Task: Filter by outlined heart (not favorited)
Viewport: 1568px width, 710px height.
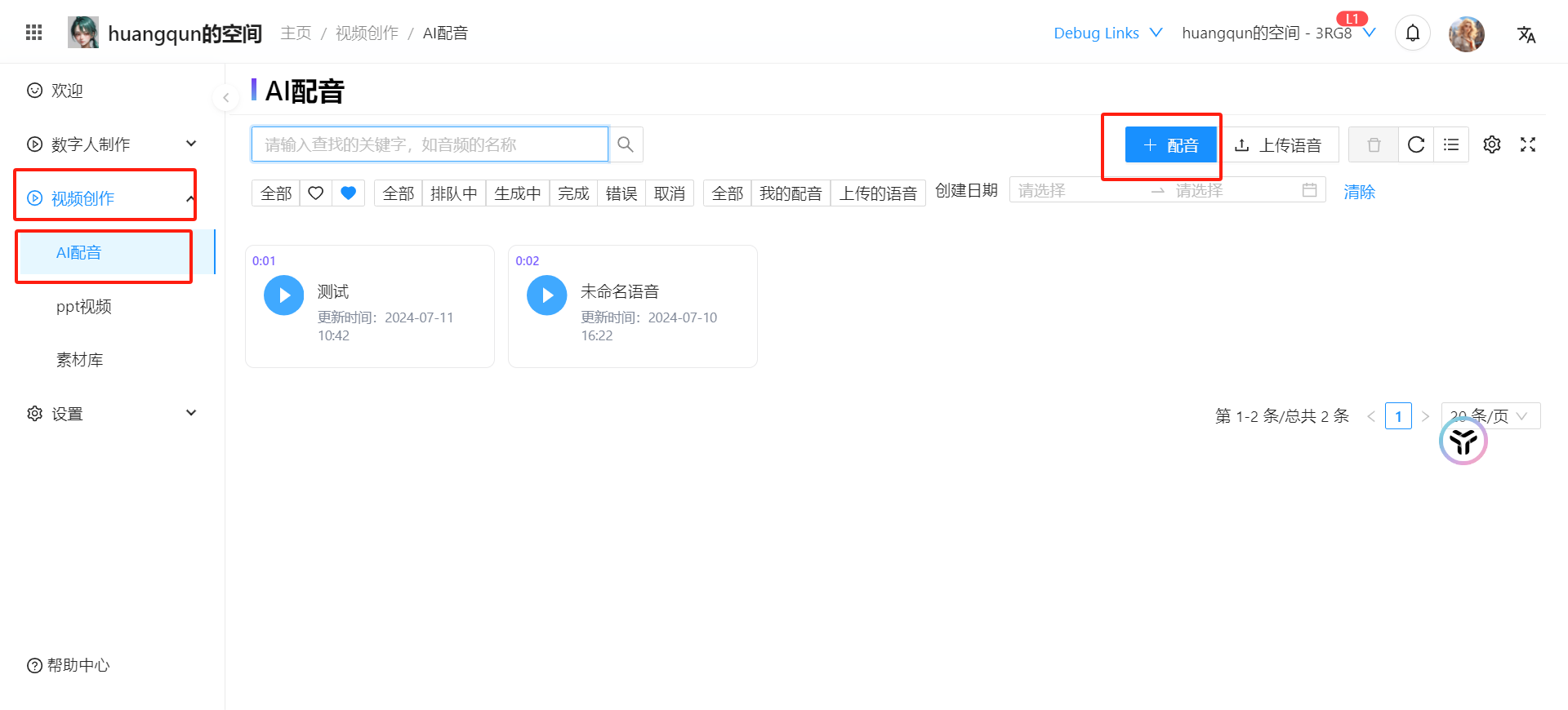Action: coord(316,193)
